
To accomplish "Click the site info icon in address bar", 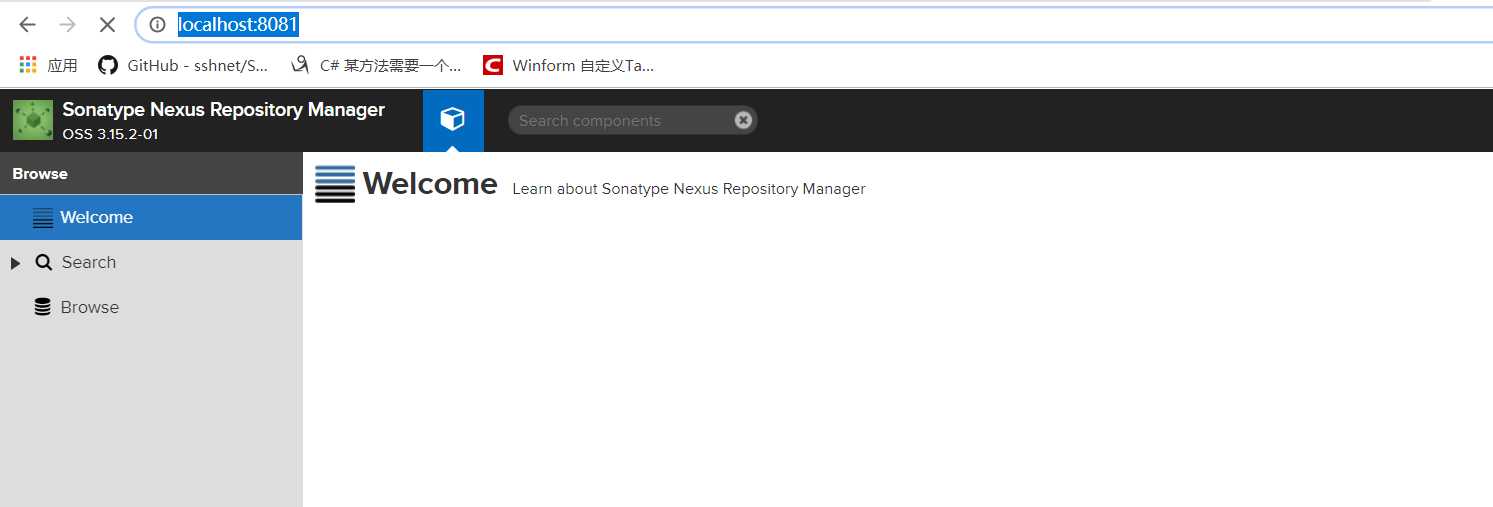I will coord(157,25).
